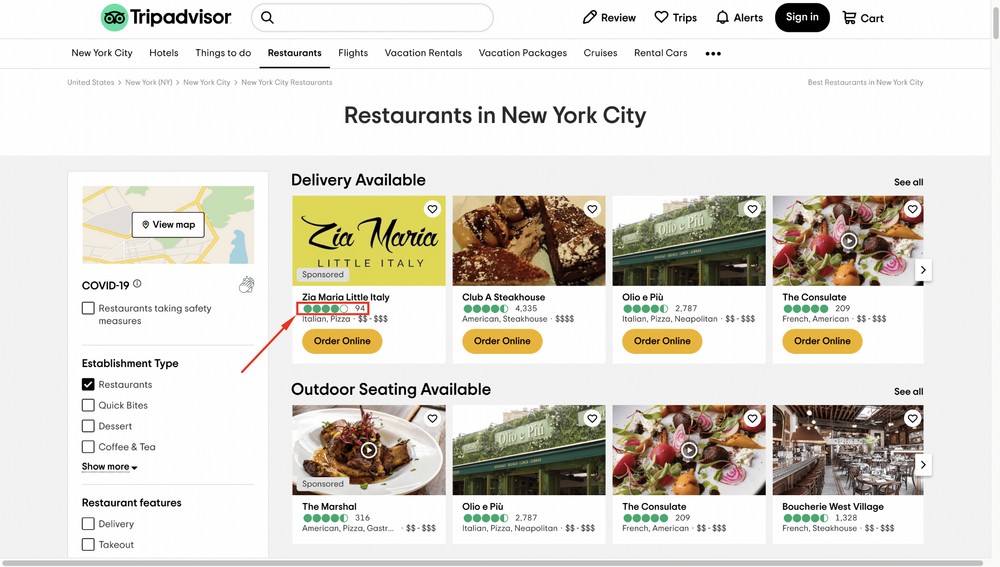Screen dimensions: 1000x567
Task: Click Best Restaurants in New York City link
Action: click(865, 82)
